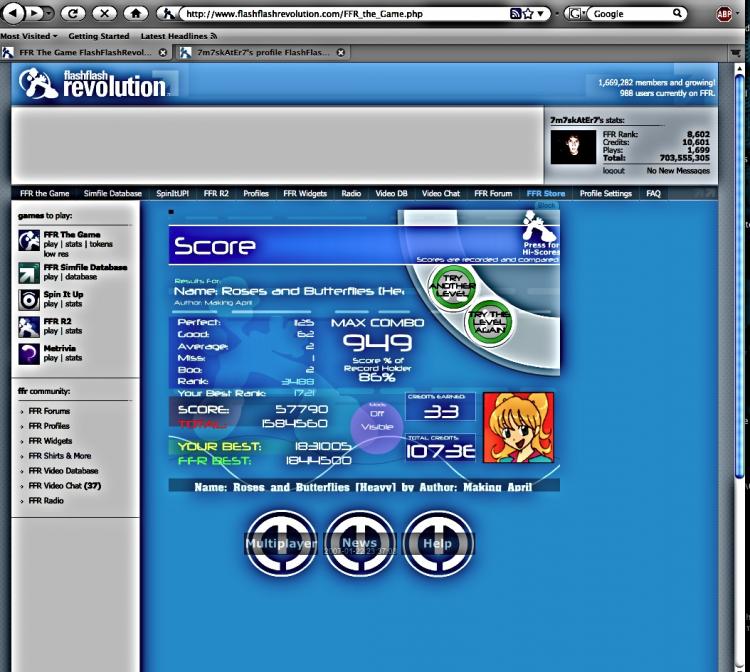Screen dimensions: 750x672
Task: Click the Metrivia game icon
Action: coord(29,353)
